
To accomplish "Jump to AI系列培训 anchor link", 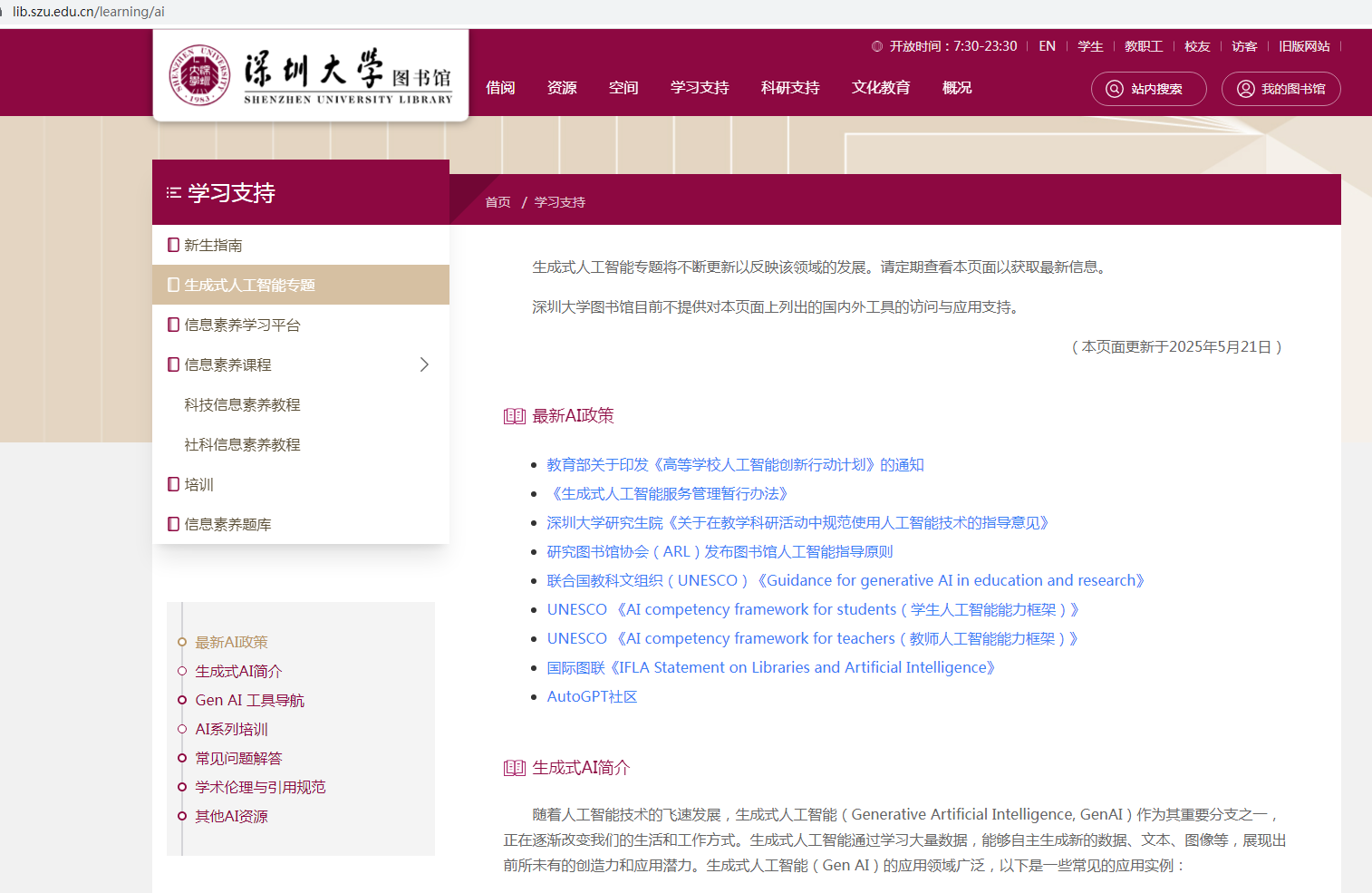I will pyautogui.click(x=231, y=729).
